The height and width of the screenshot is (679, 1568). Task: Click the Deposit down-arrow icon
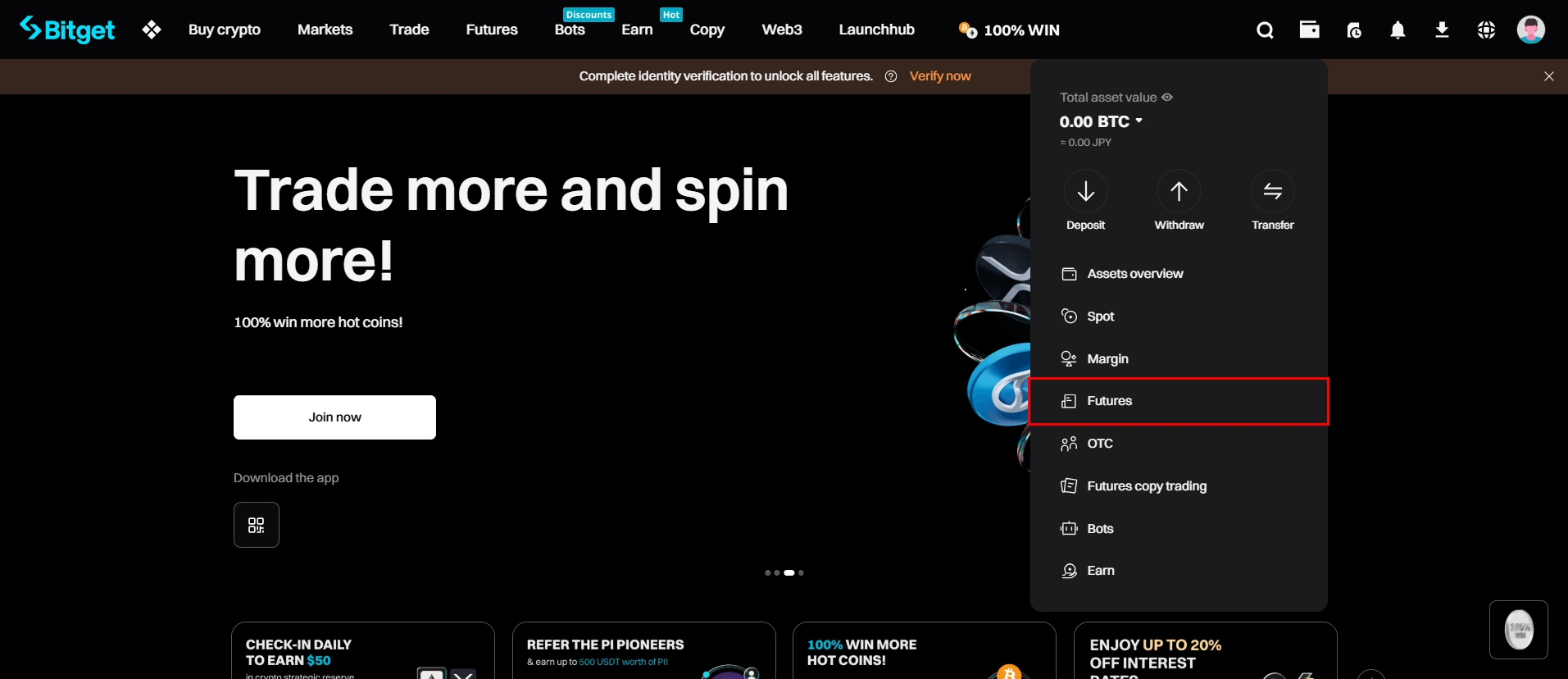[1085, 191]
